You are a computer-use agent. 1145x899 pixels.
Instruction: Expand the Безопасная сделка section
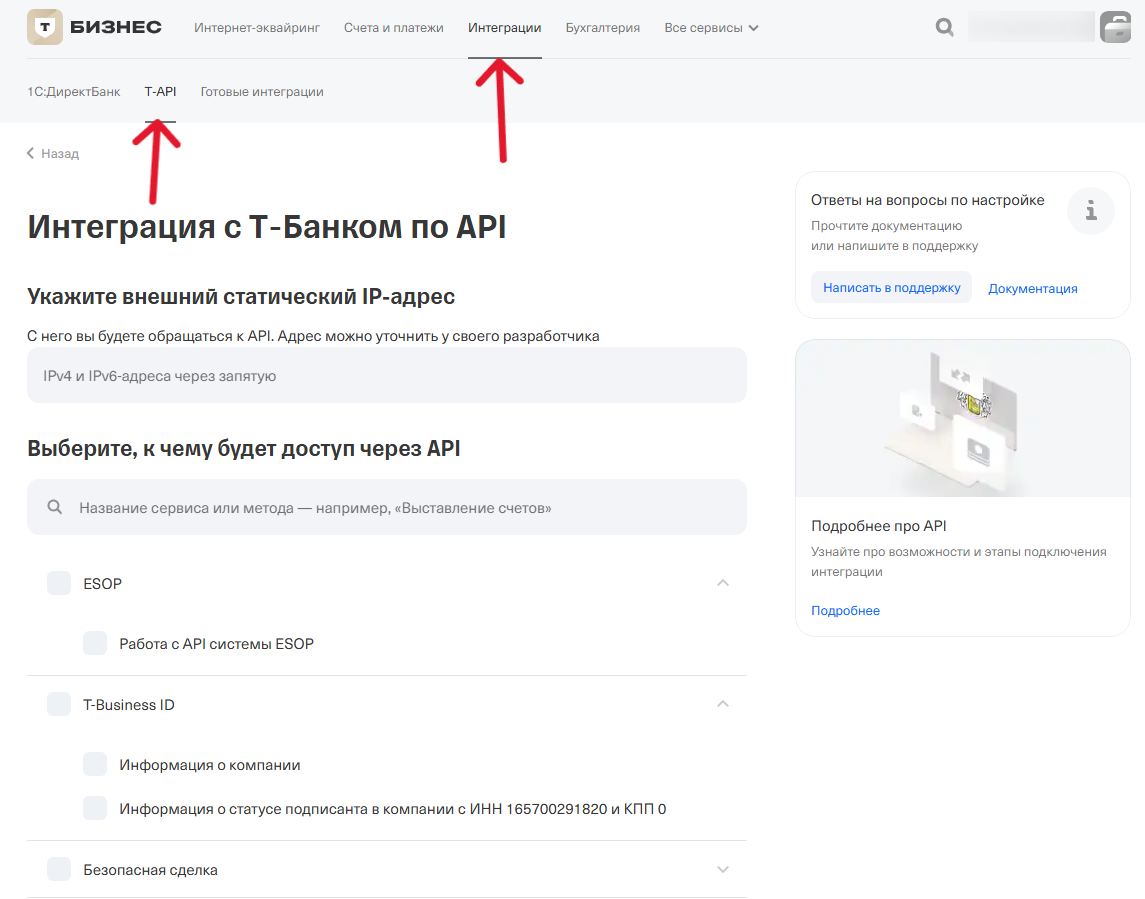point(723,870)
